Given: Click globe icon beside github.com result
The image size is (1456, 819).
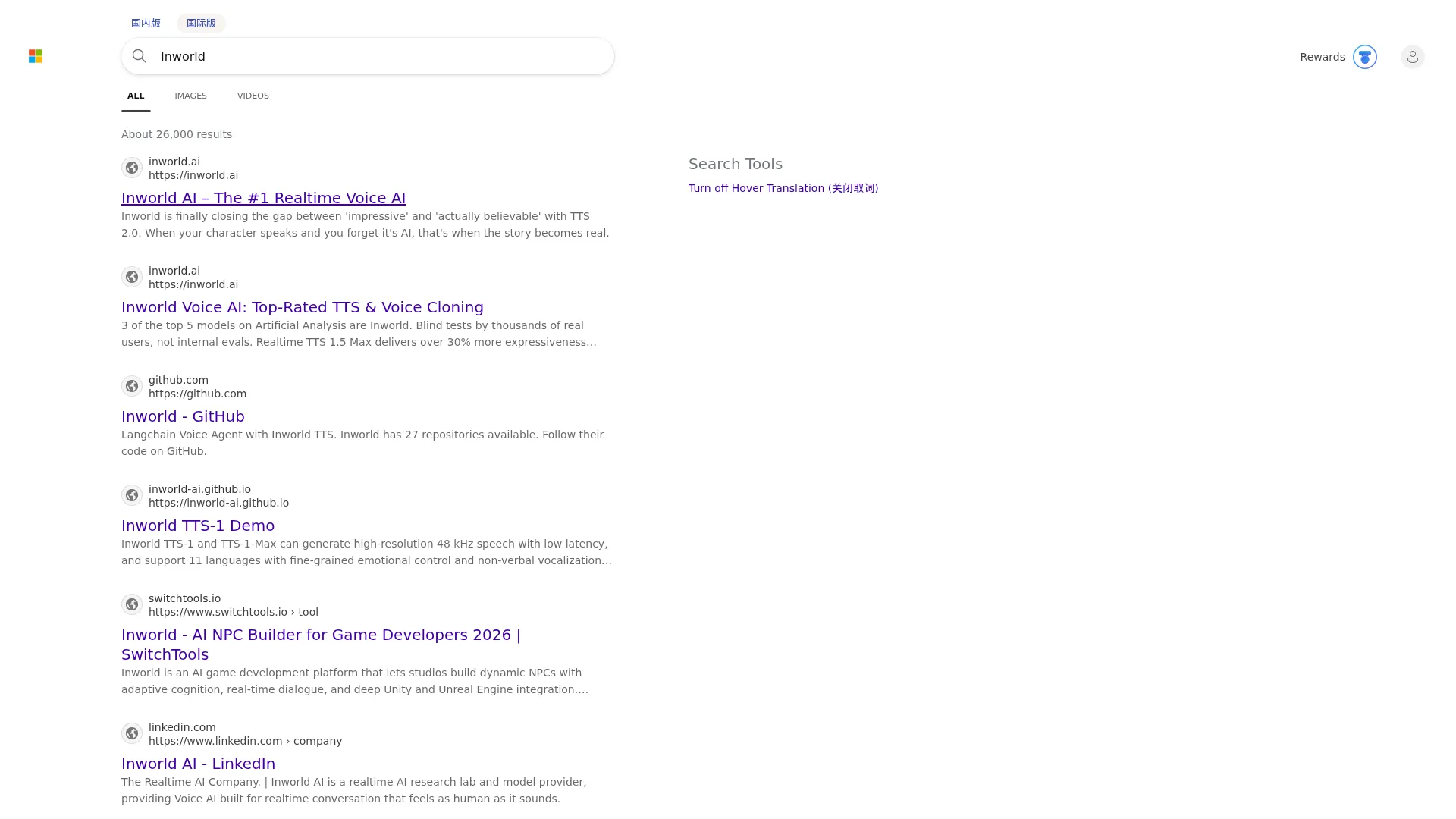Looking at the screenshot, I should point(132,386).
